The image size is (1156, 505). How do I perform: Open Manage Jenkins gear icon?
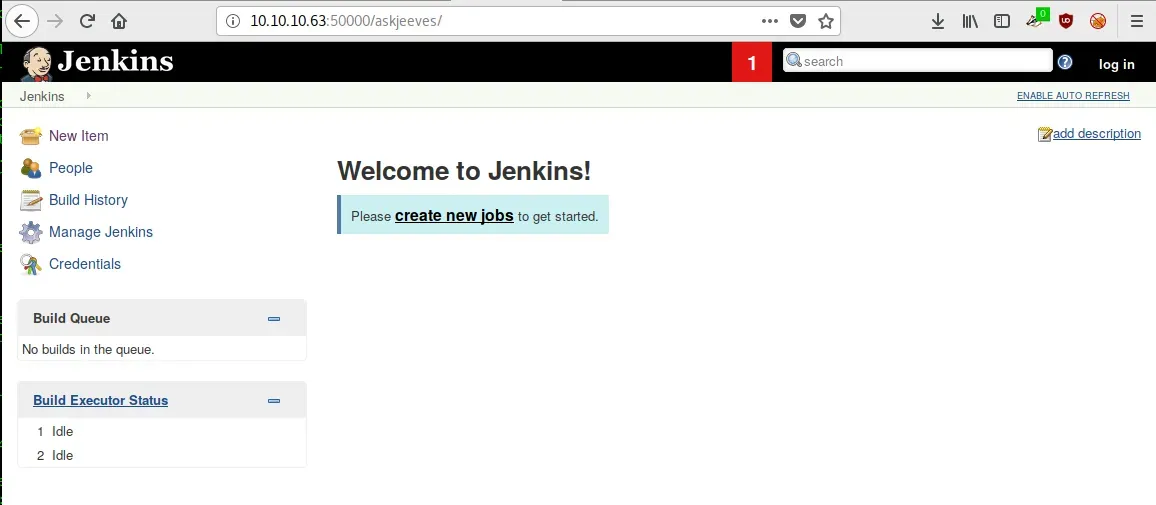point(31,232)
